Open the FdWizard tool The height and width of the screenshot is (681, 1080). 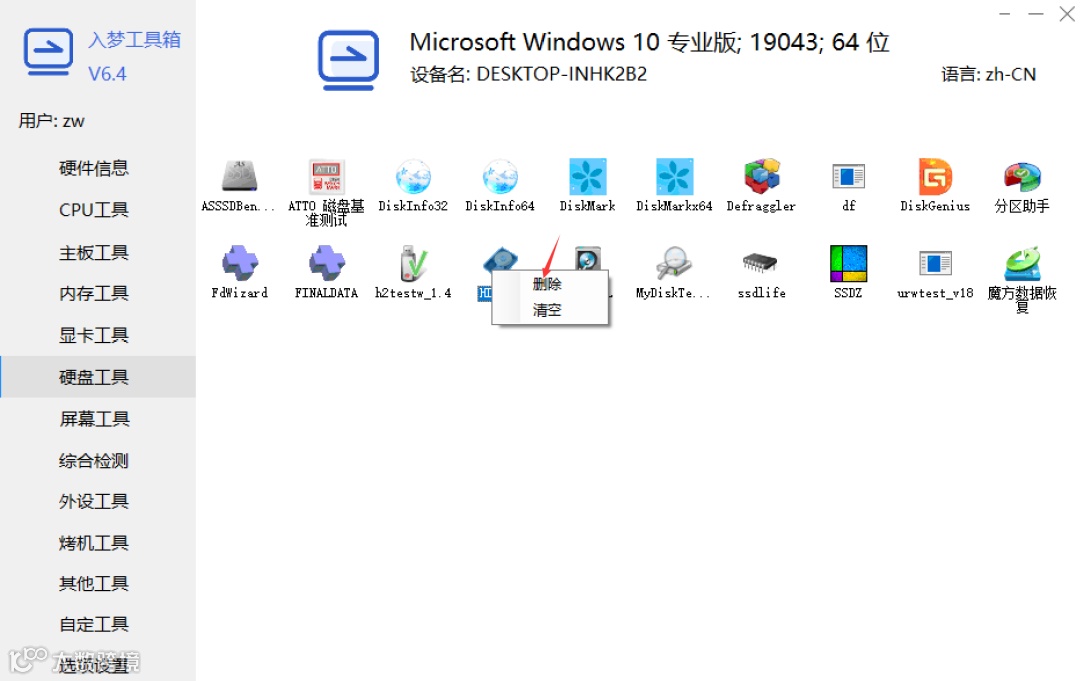click(239, 263)
